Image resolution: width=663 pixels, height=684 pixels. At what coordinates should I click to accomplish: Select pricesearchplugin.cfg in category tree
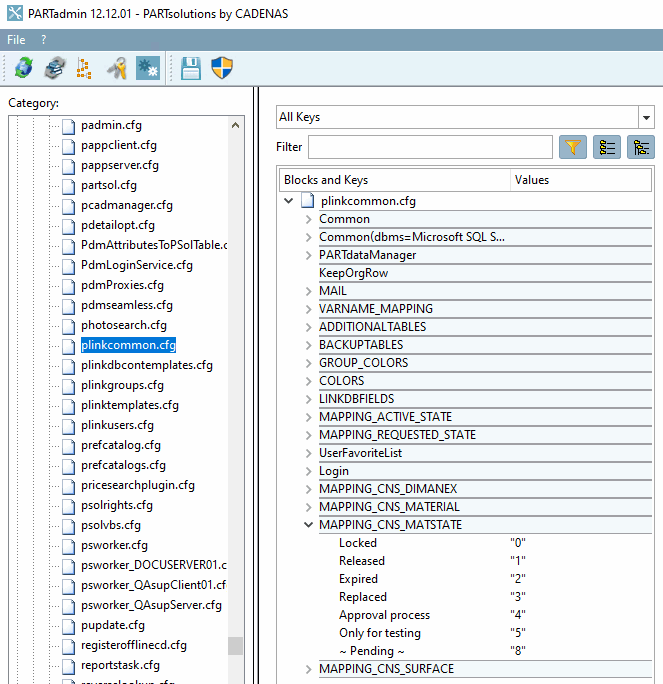pyautogui.click(x=137, y=485)
